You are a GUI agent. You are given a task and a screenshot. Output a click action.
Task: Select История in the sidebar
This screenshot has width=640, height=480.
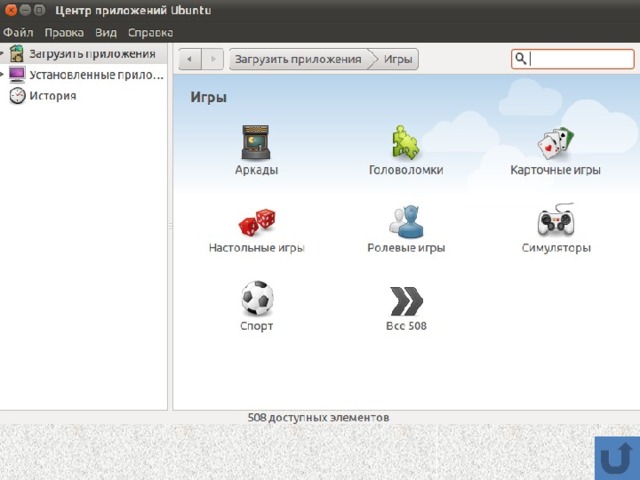(x=53, y=96)
